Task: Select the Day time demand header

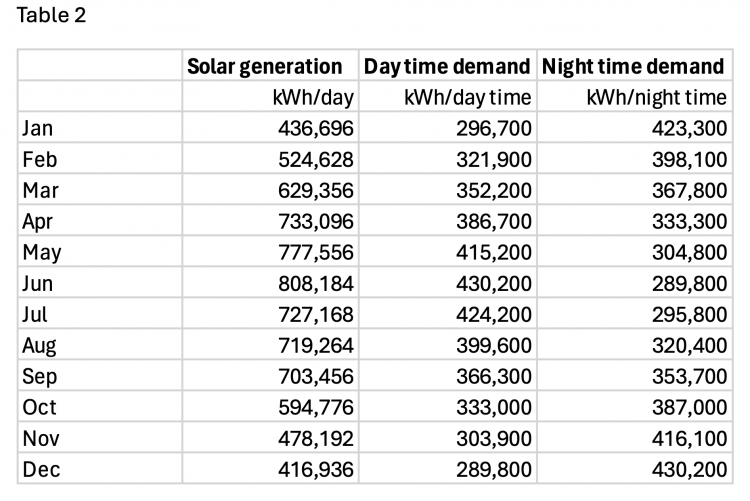Action: point(446,66)
